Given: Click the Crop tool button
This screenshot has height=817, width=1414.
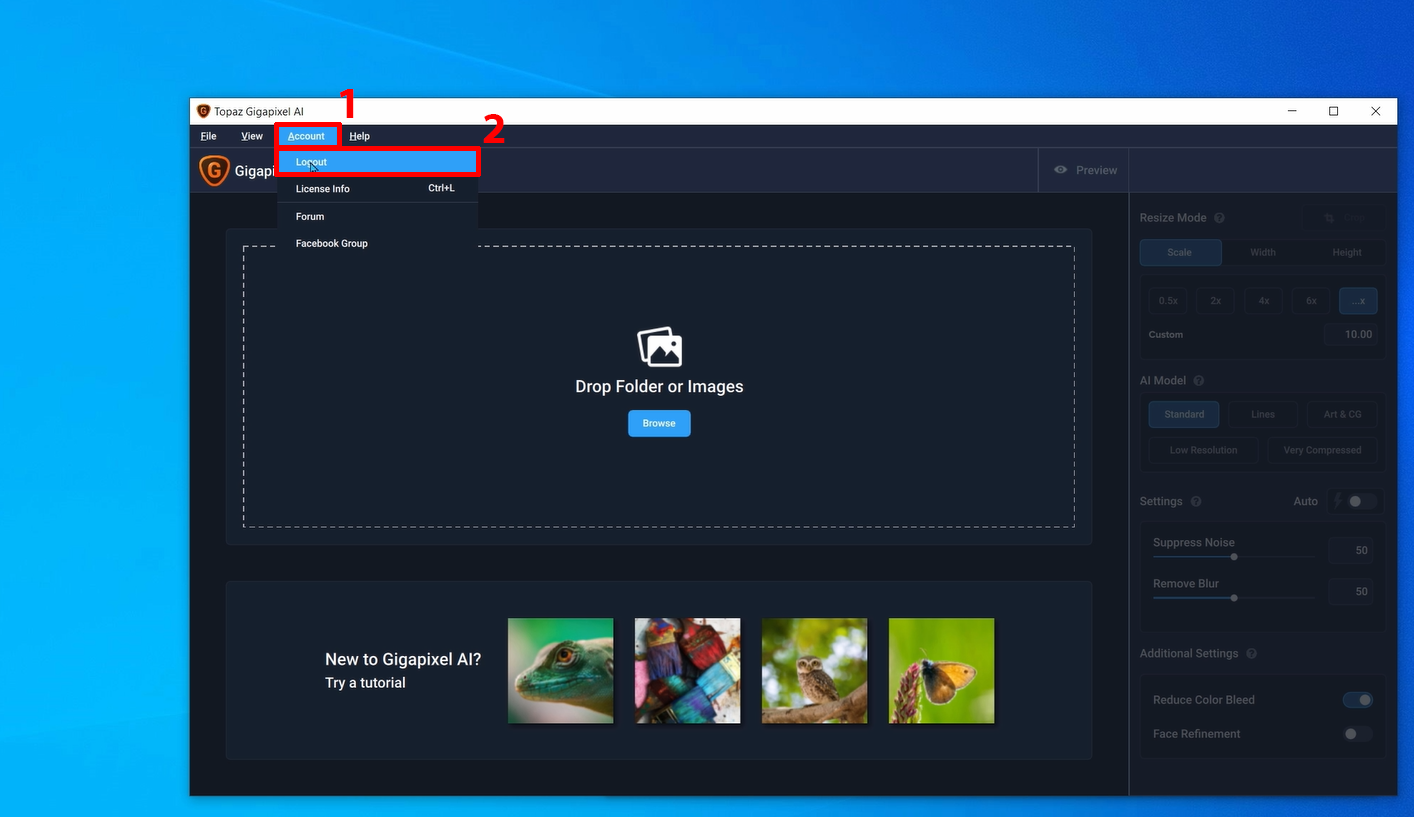Looking at the screenshot, I should point(1343,218).
